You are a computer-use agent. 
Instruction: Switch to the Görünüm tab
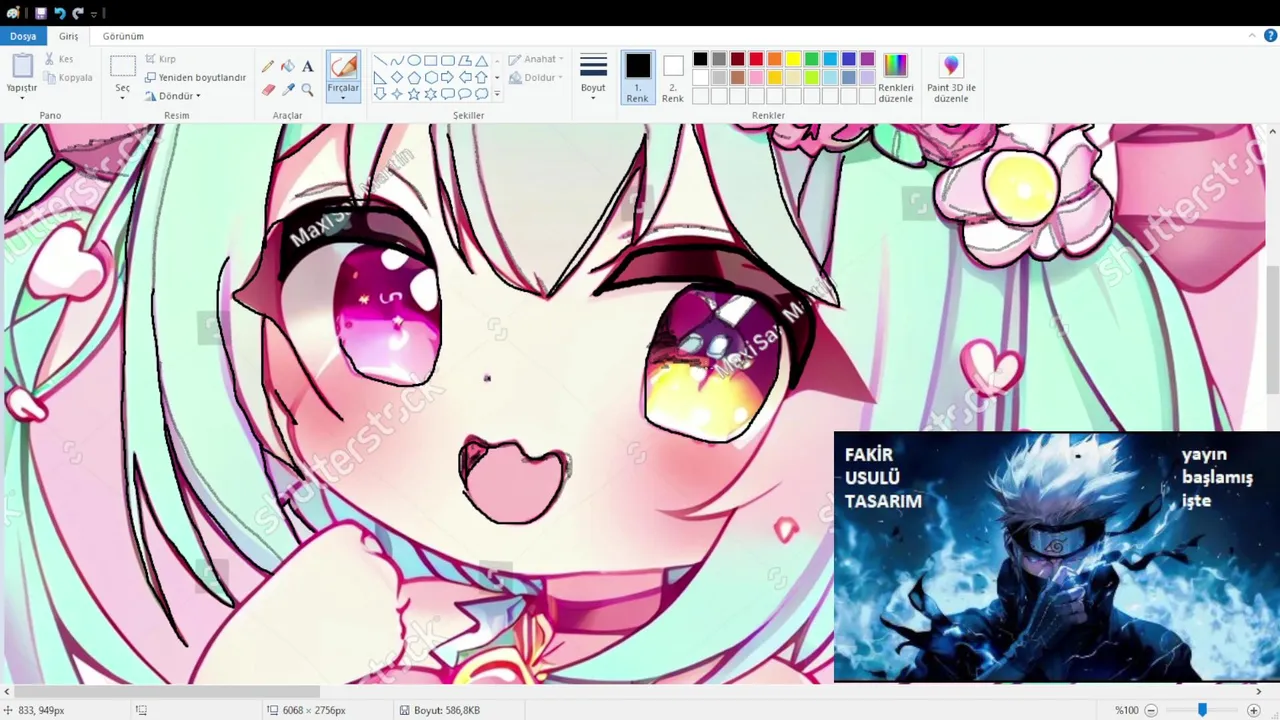pyautogui.click(x=123, y=36)
